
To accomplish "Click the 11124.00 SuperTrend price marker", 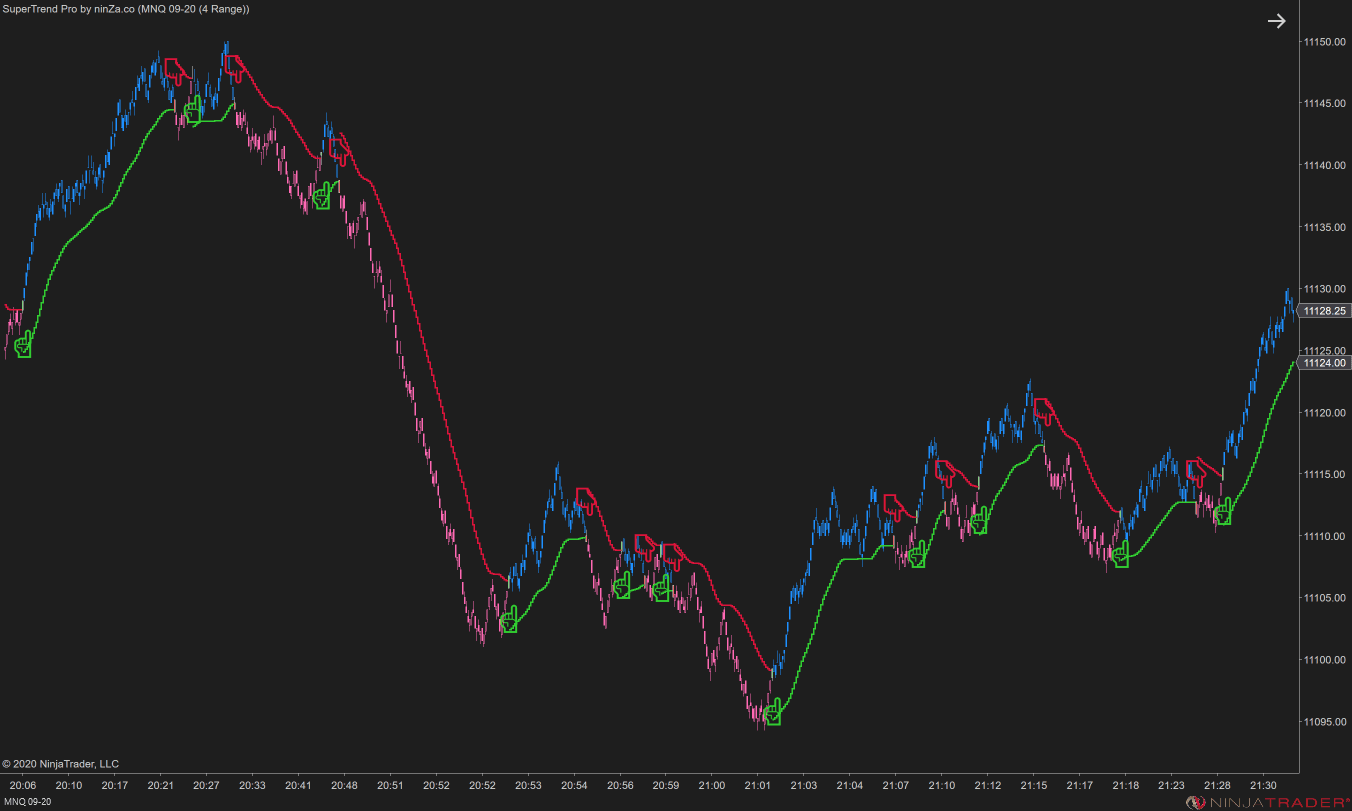I will pos(1324,363).
